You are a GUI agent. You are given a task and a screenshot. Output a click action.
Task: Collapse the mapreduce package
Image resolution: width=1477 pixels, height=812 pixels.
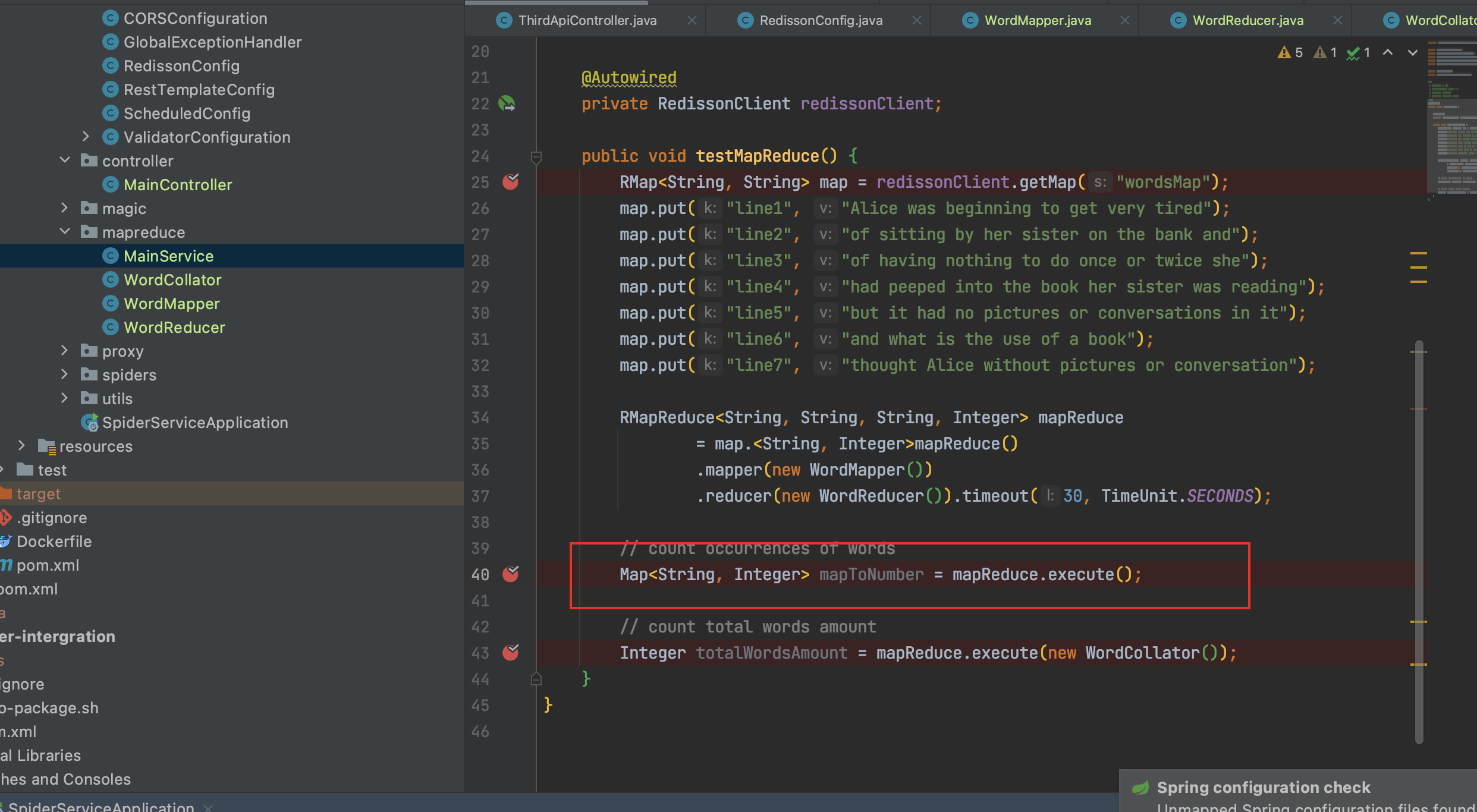pos(64,231)
